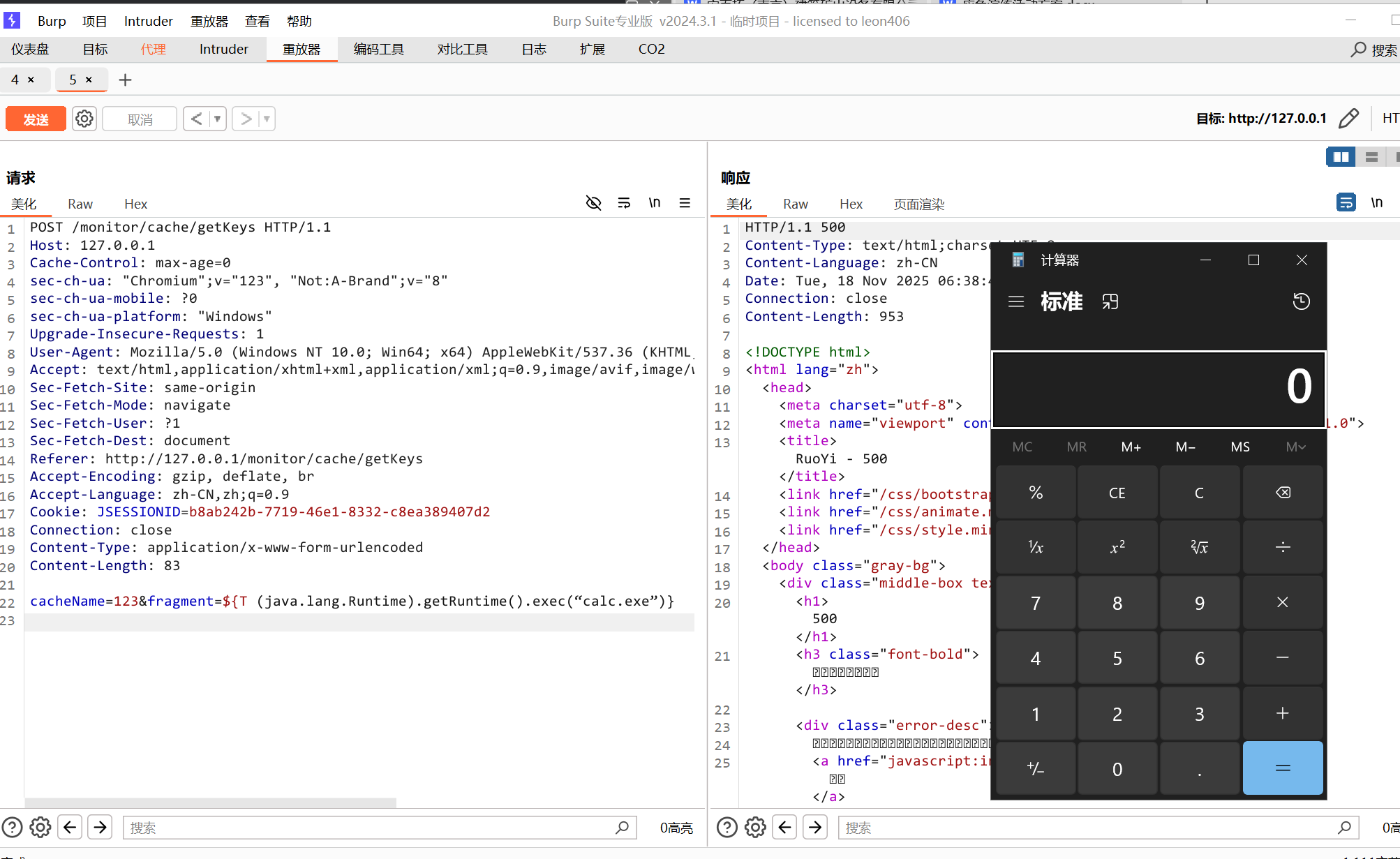Open calculator history clock icon
Screen dimensions: 1400x859
(x=1301, y=301)
